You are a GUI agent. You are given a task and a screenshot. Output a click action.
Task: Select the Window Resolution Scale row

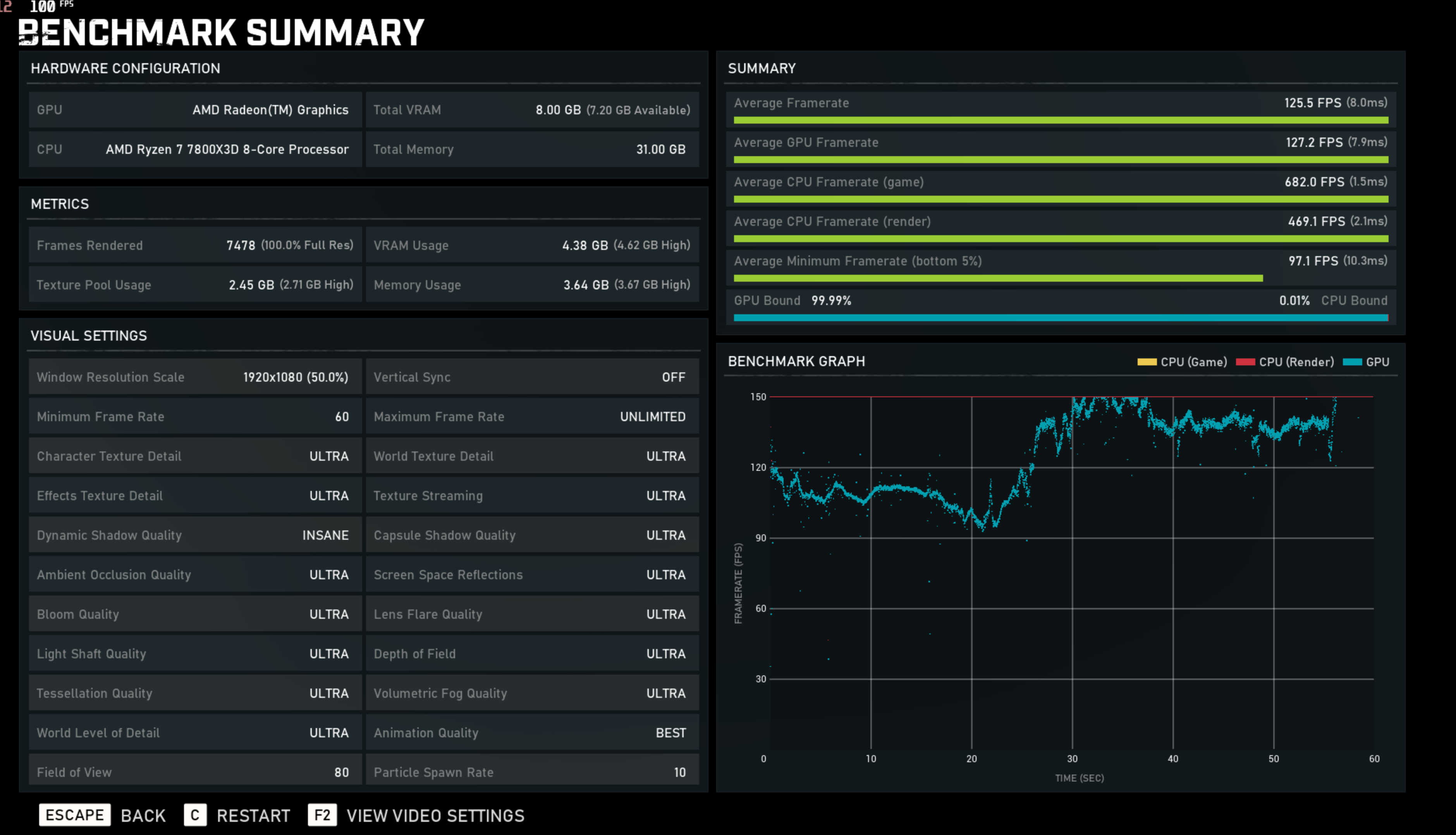(x=196, y=377)
